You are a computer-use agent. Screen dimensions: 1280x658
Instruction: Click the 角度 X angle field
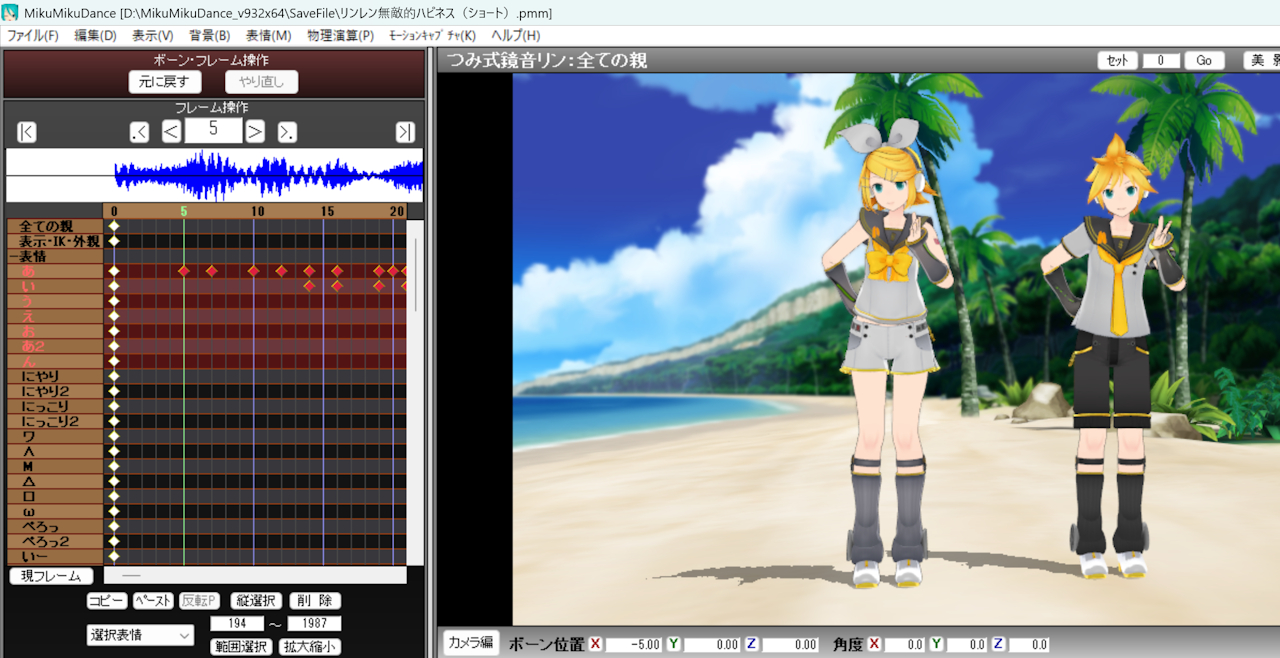(906, 645)
